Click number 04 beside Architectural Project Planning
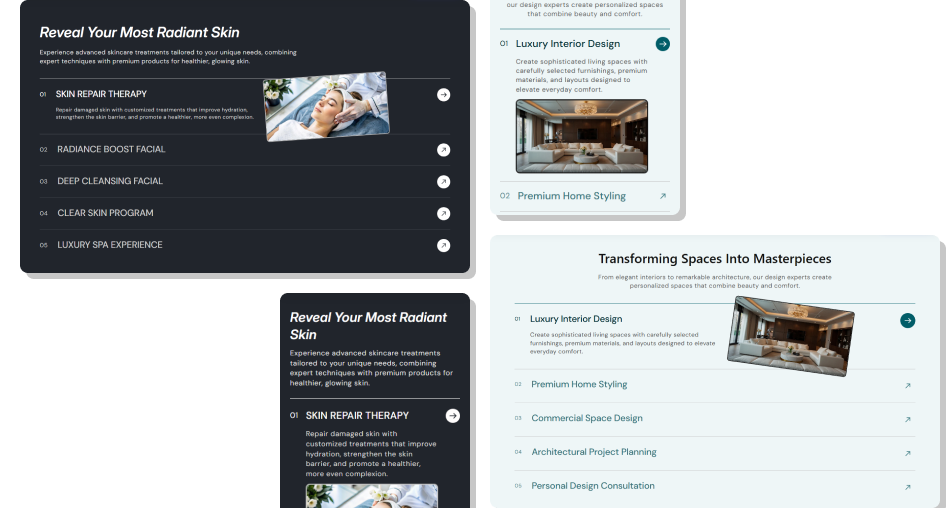The image size is (950, 508). 518,452
